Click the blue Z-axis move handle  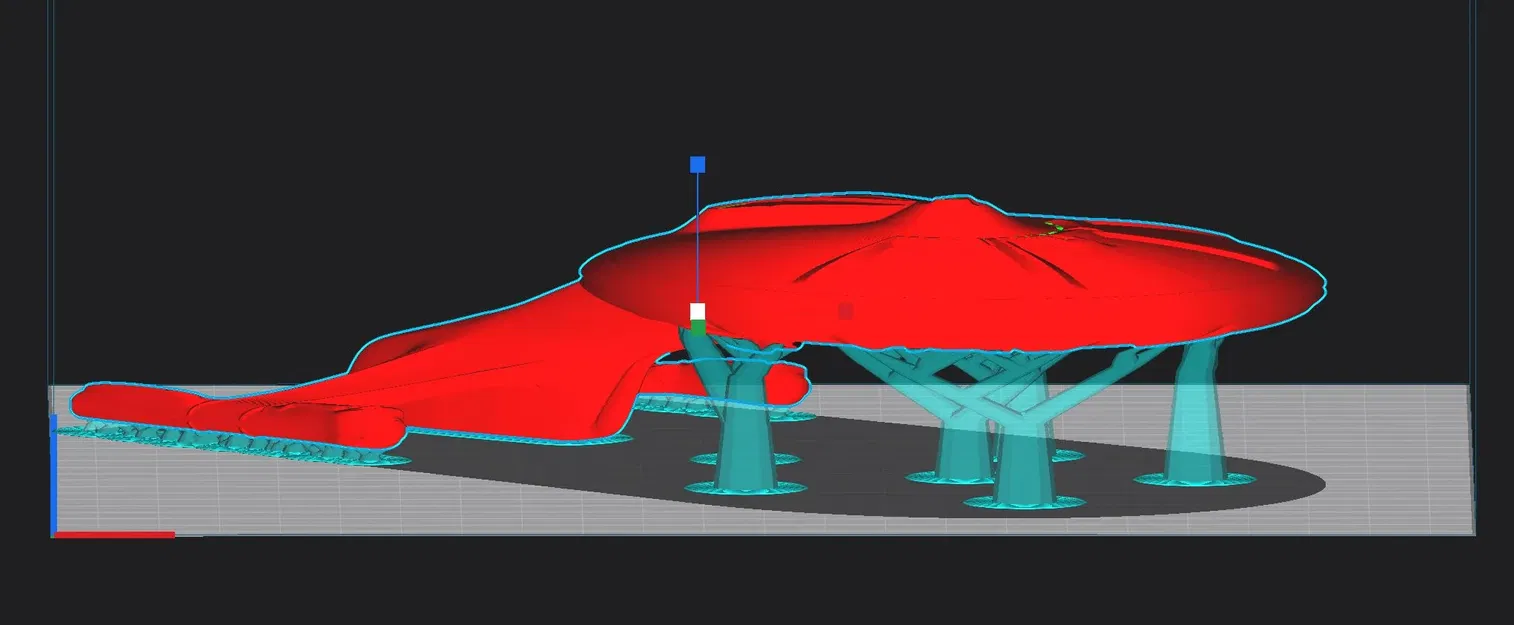[x=698, y=164]
